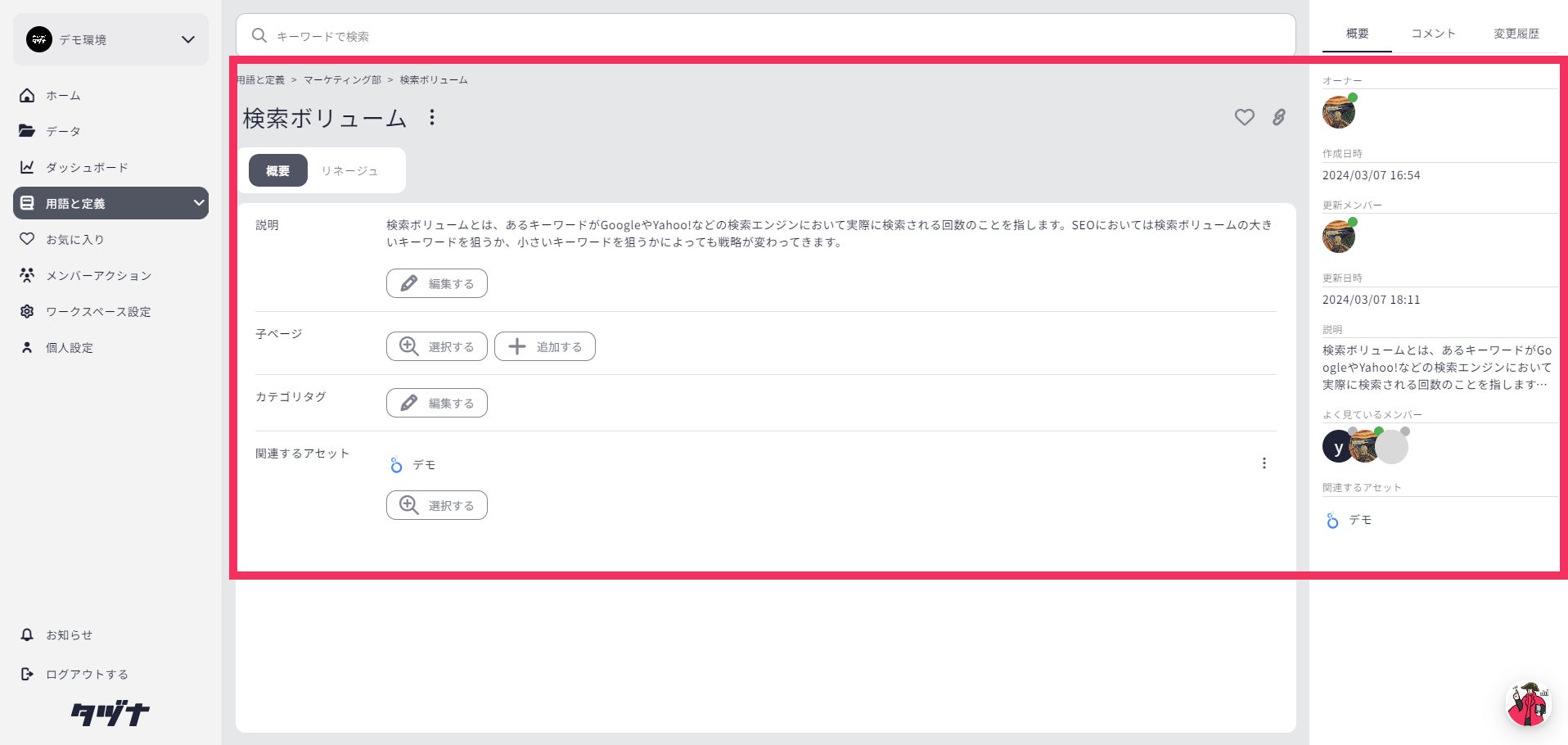Open ワークスペース設定 gear item
This screenshot has width=1568, height=745.
point(110,311)
